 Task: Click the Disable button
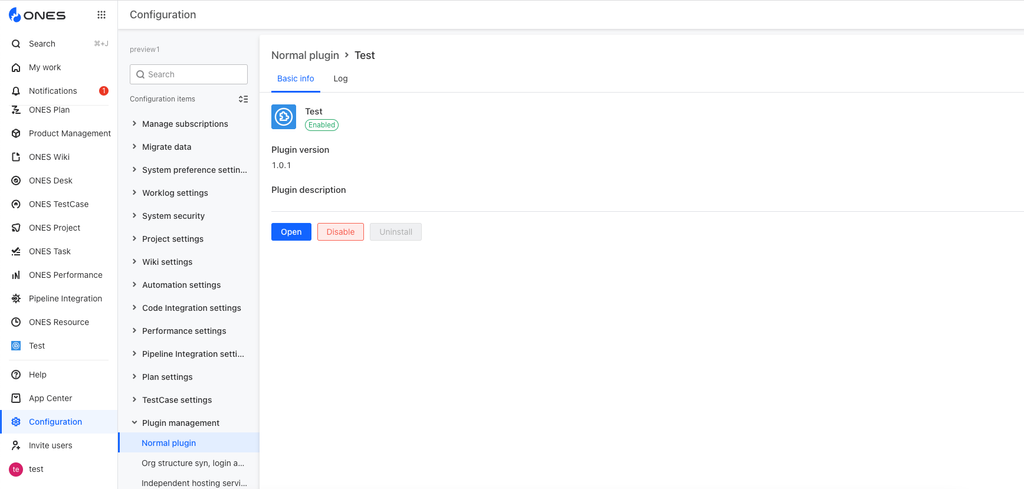340,232
